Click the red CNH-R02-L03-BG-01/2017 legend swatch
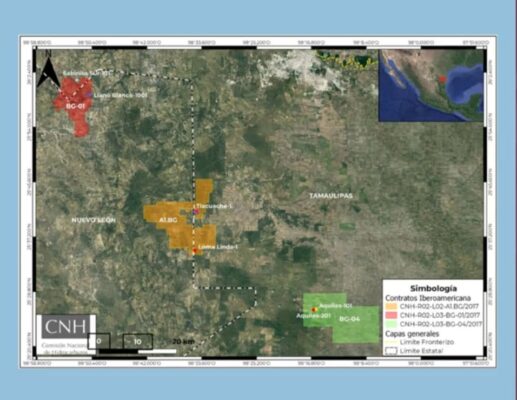 coord(391,315)
